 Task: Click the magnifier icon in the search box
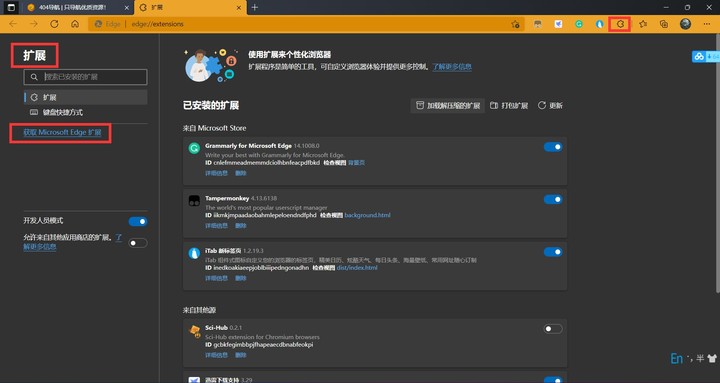(x=34, y=77)
